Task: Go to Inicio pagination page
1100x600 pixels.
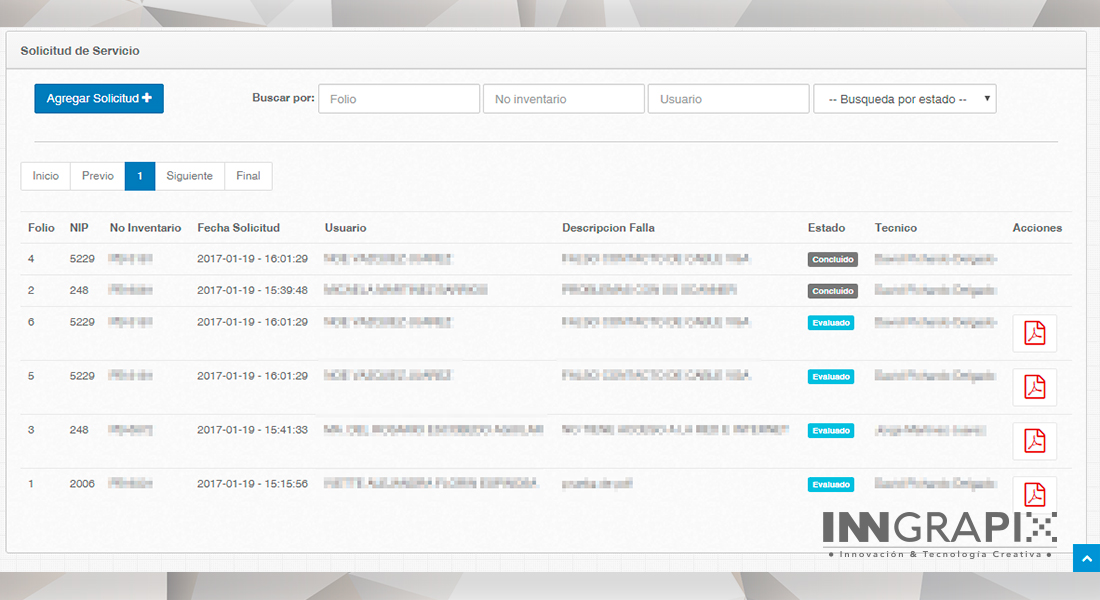Action: pos(46,176)
